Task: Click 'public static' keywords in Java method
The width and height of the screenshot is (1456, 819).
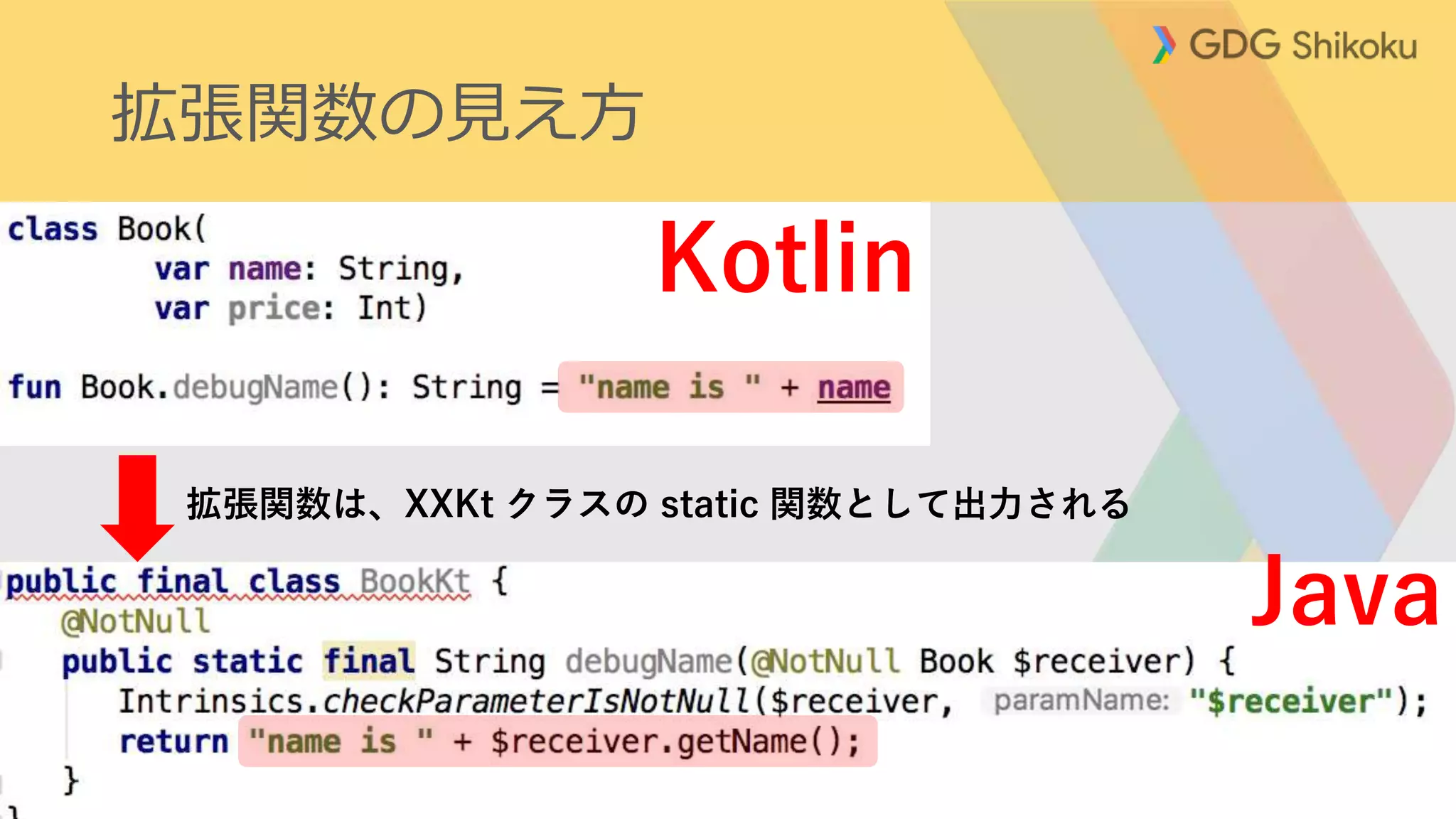Action: (183, 662)
